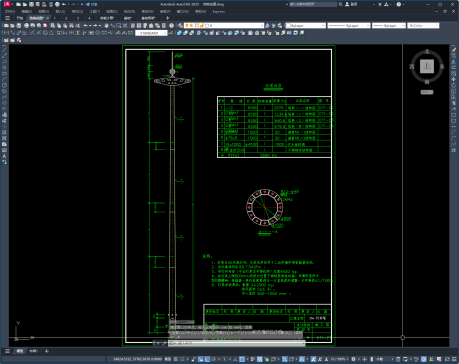Toggle grid display in the status bar
The height and width of the screenshot is (364, 459).
pos(176,359)
